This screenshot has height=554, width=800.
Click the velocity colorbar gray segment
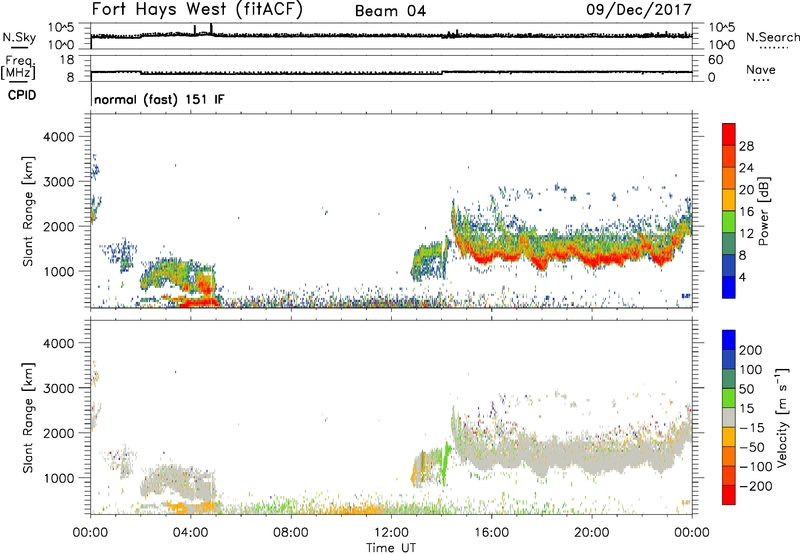point(729,418)
